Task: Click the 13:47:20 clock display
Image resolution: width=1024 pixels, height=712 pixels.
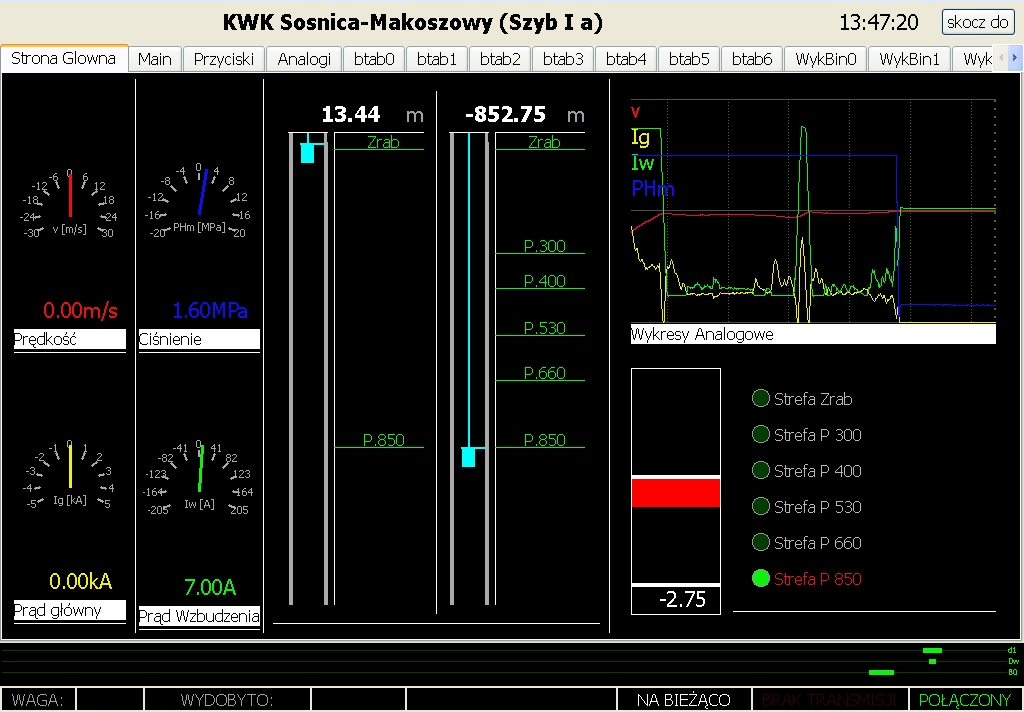Action: [878, 22]
